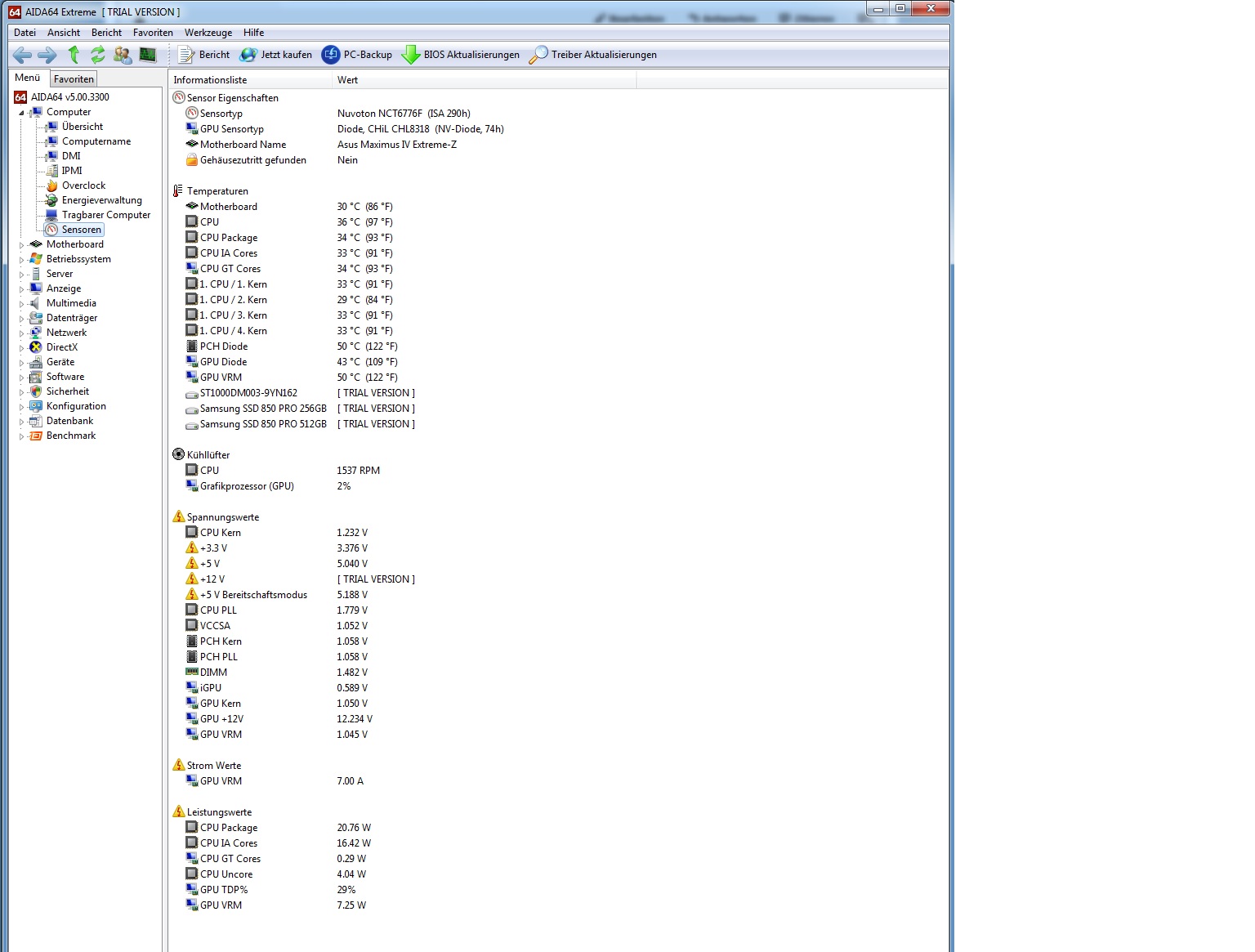Click the Informationsliste column header
Image resolution: width=1255 pixels, height=952 pixels.
coord(251,80)
